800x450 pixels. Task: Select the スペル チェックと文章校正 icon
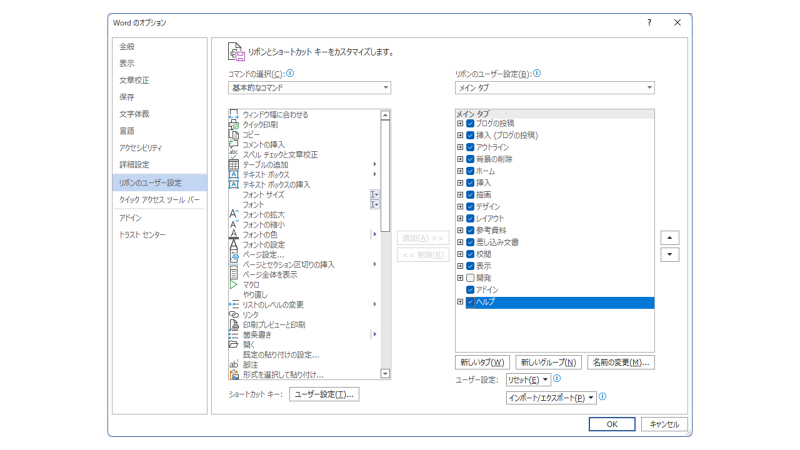click(x=233, y=155)
